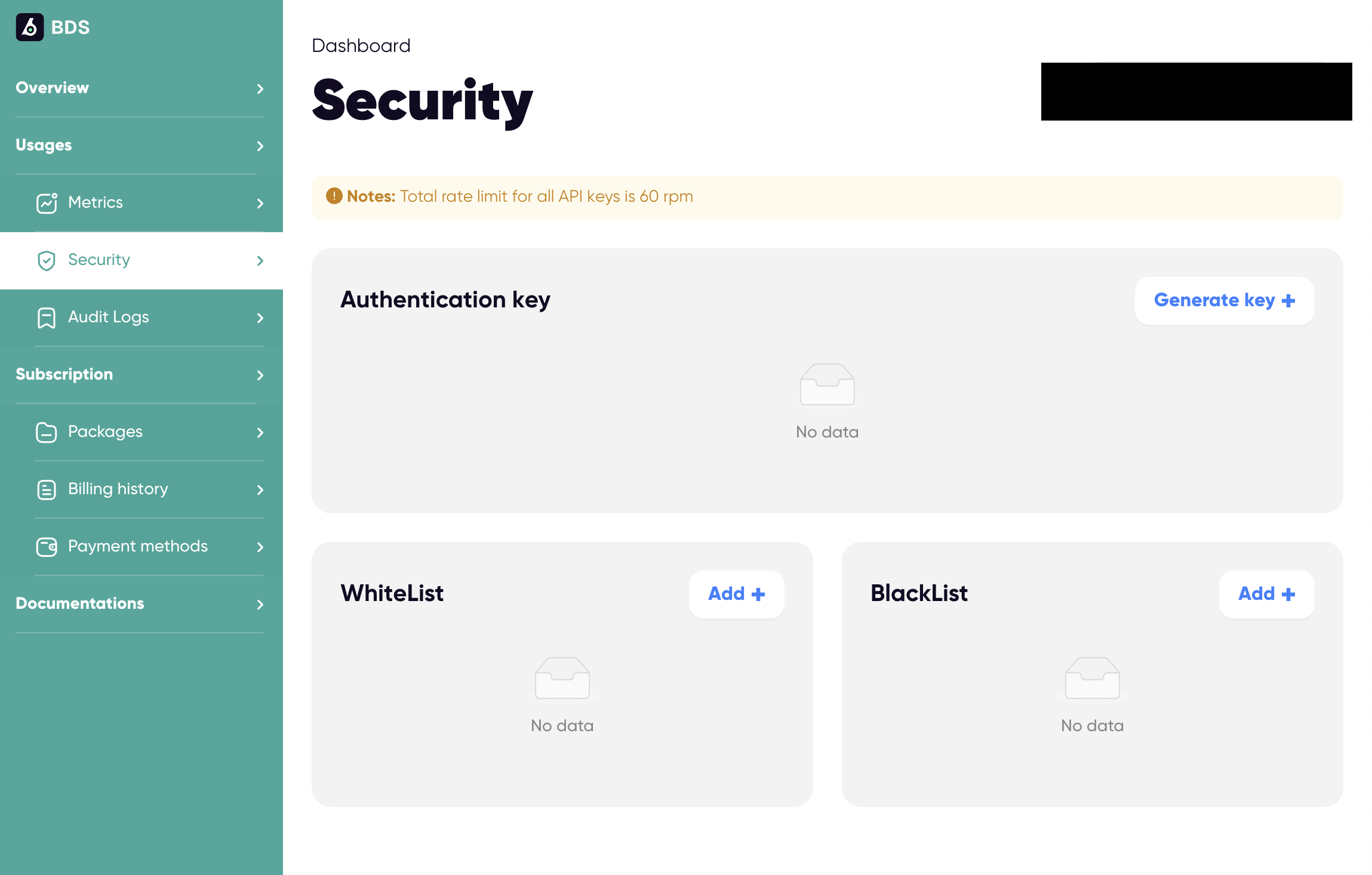
Task: Click the Billing history document icon
Action: tap(47, 489)
